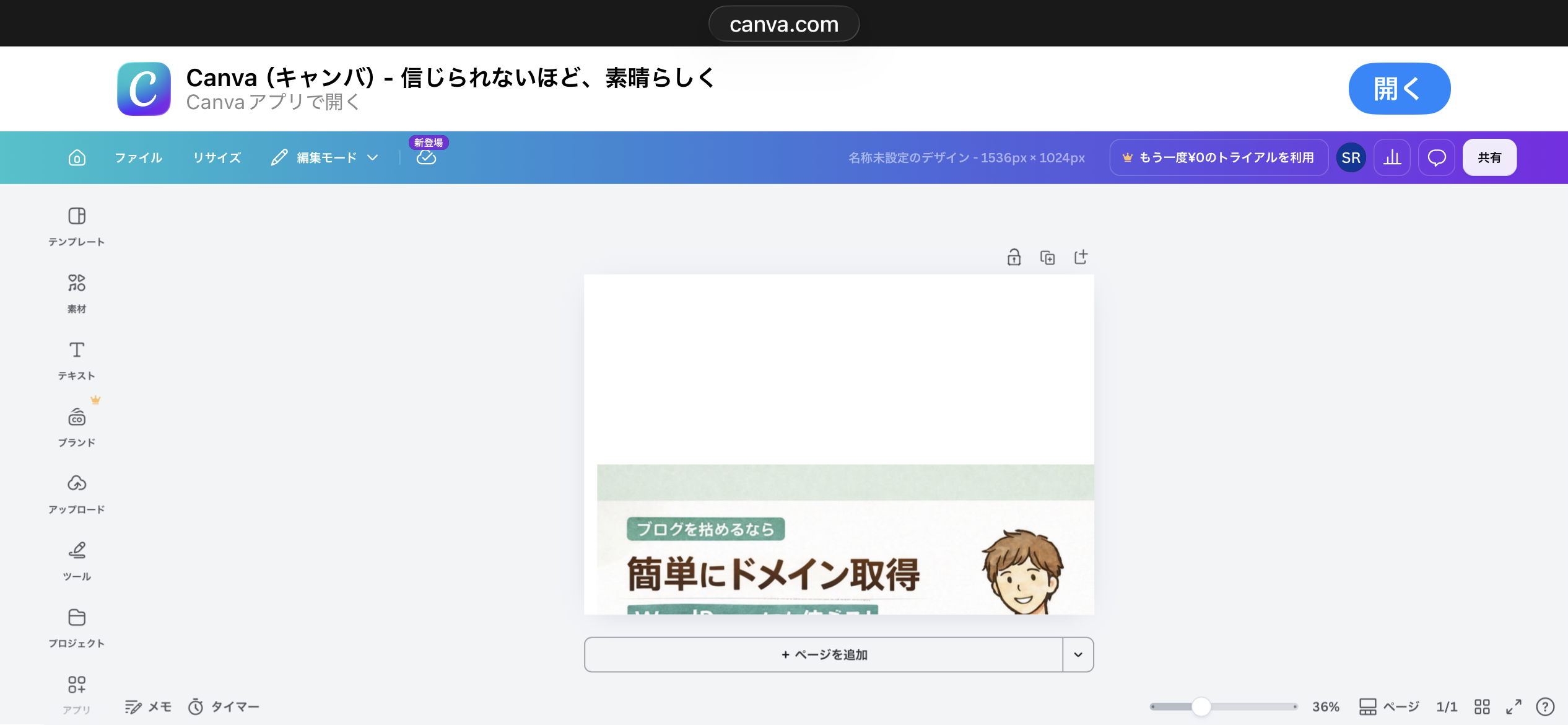Enter fullscreen presentation mode icon

tap(1514, 706)
